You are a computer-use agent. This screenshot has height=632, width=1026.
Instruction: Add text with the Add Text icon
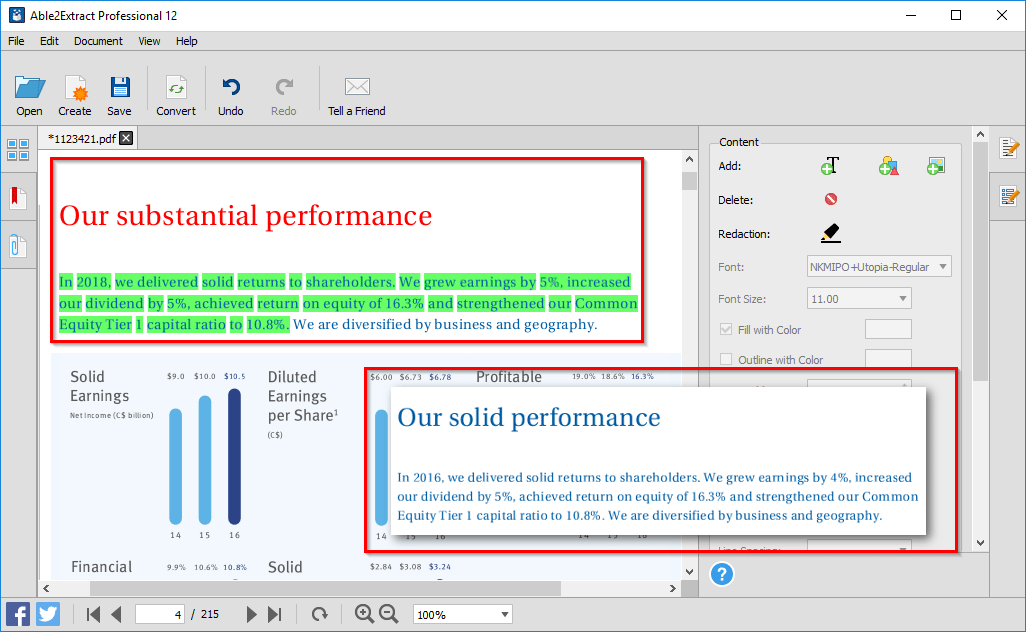pos(830,166)
